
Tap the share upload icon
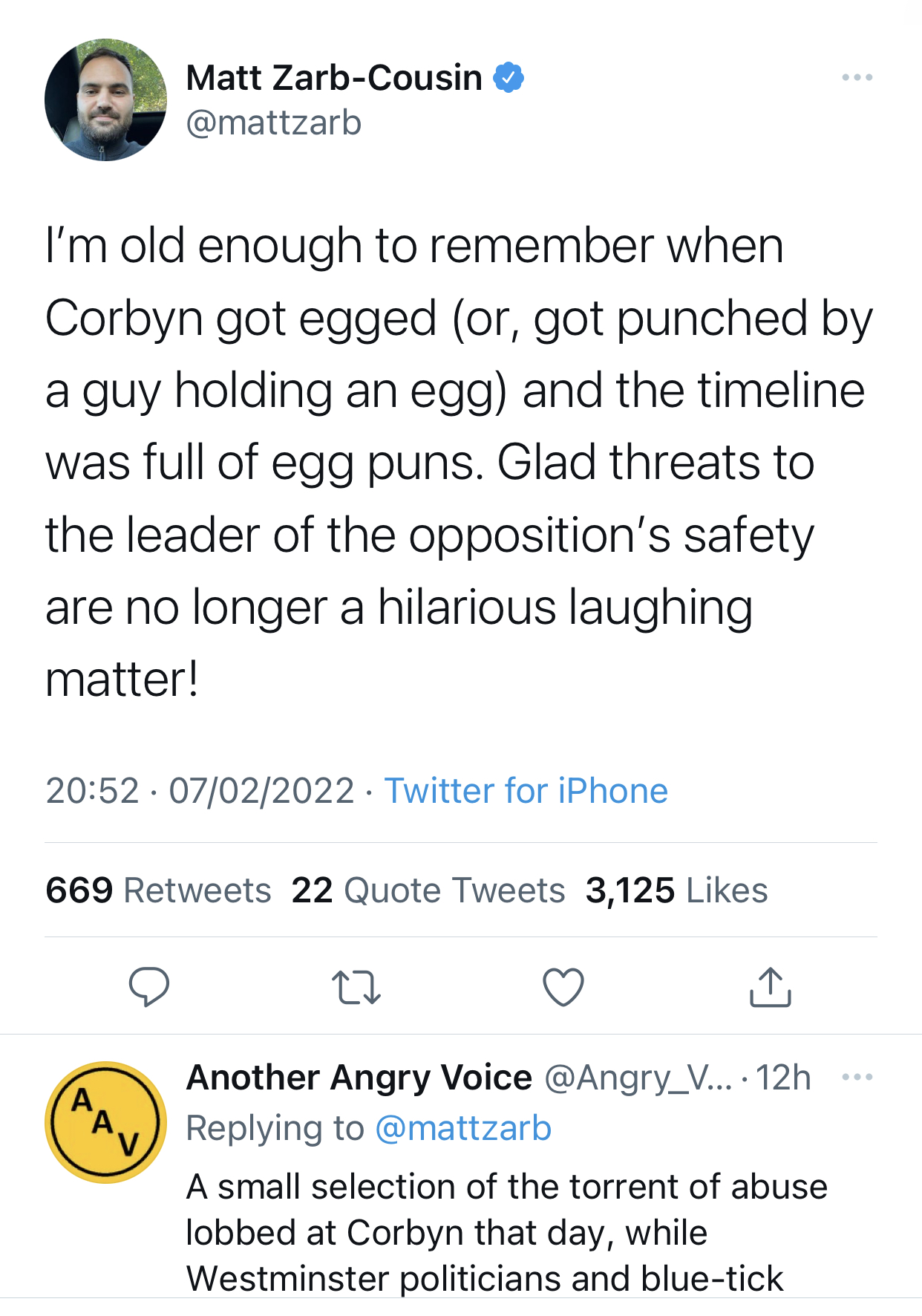pos(770,987)
